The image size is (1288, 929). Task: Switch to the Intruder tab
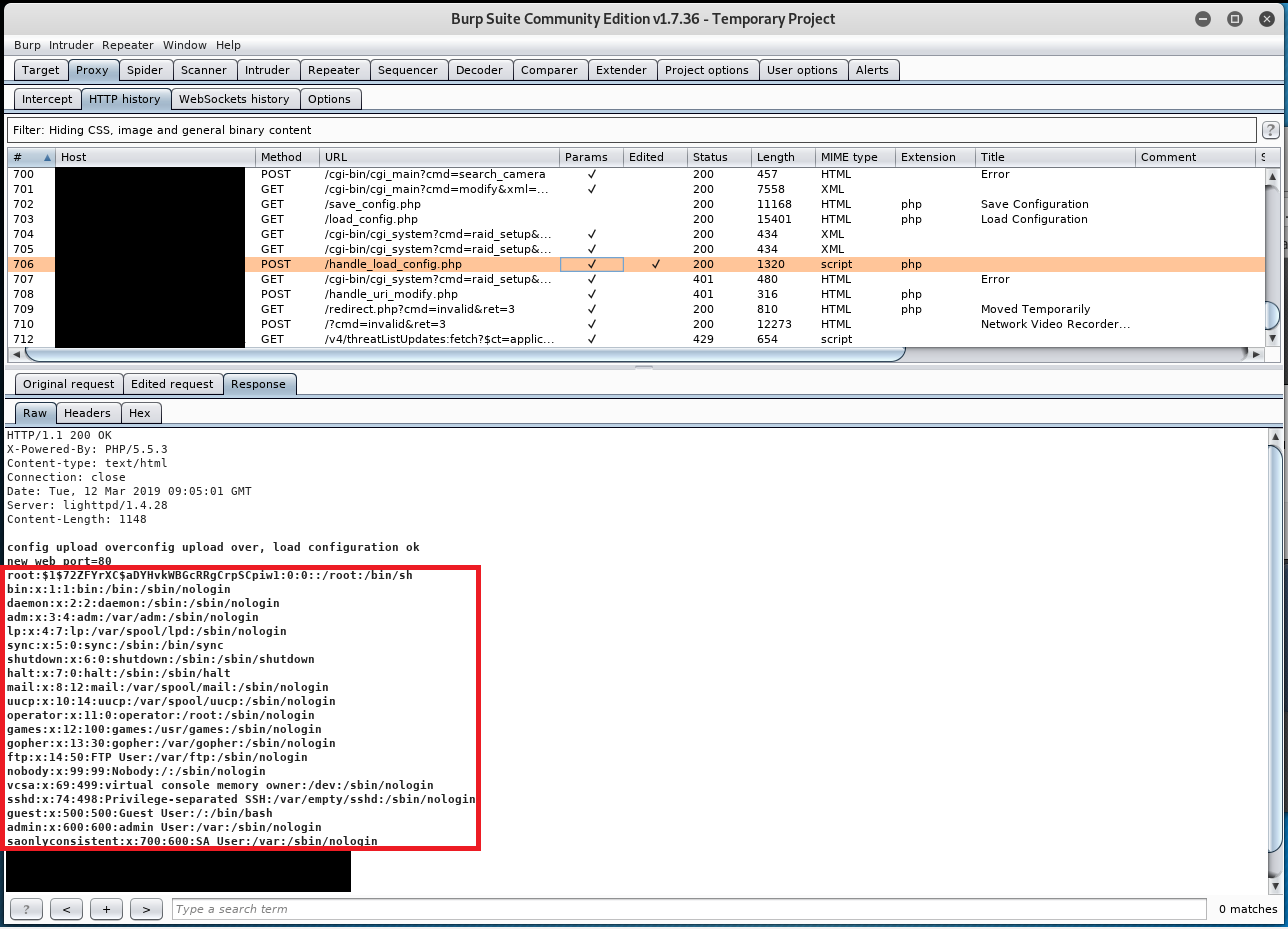[267, 70]
